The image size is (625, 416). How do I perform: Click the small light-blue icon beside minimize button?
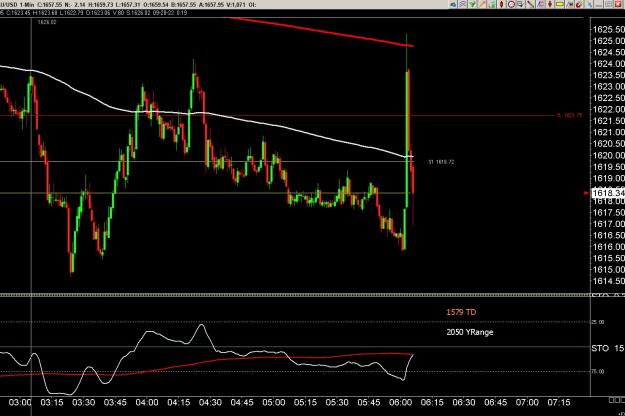589,4
